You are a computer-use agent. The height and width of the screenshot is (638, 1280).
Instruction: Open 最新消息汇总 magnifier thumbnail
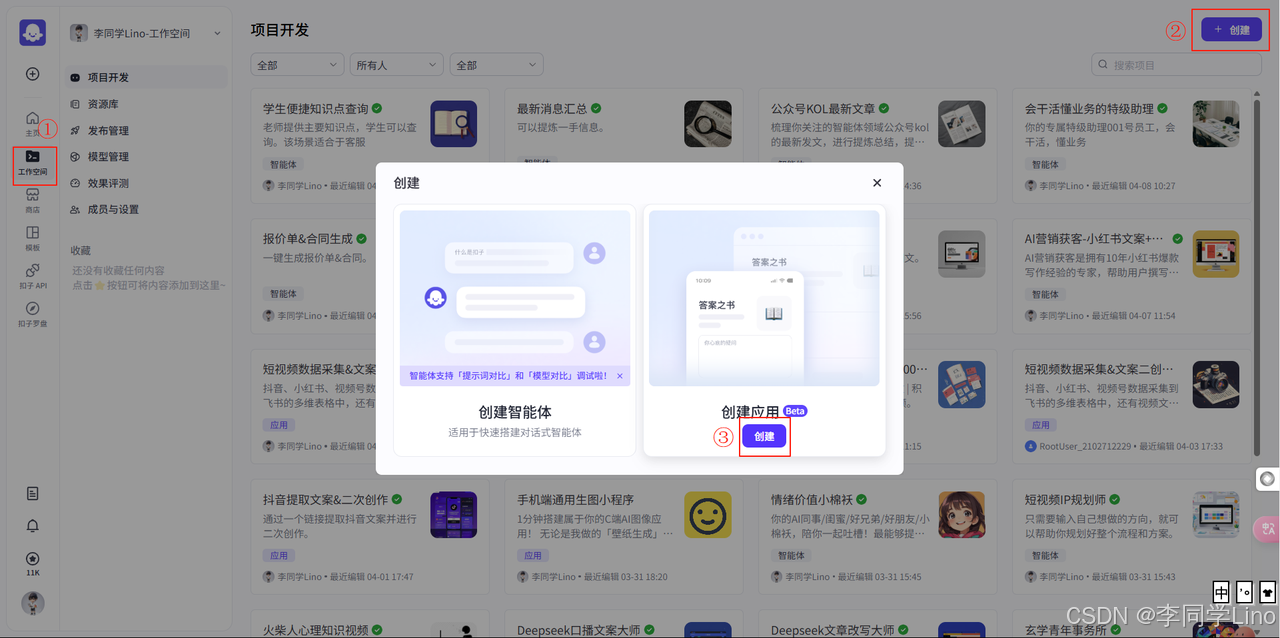tap(708, 124)
